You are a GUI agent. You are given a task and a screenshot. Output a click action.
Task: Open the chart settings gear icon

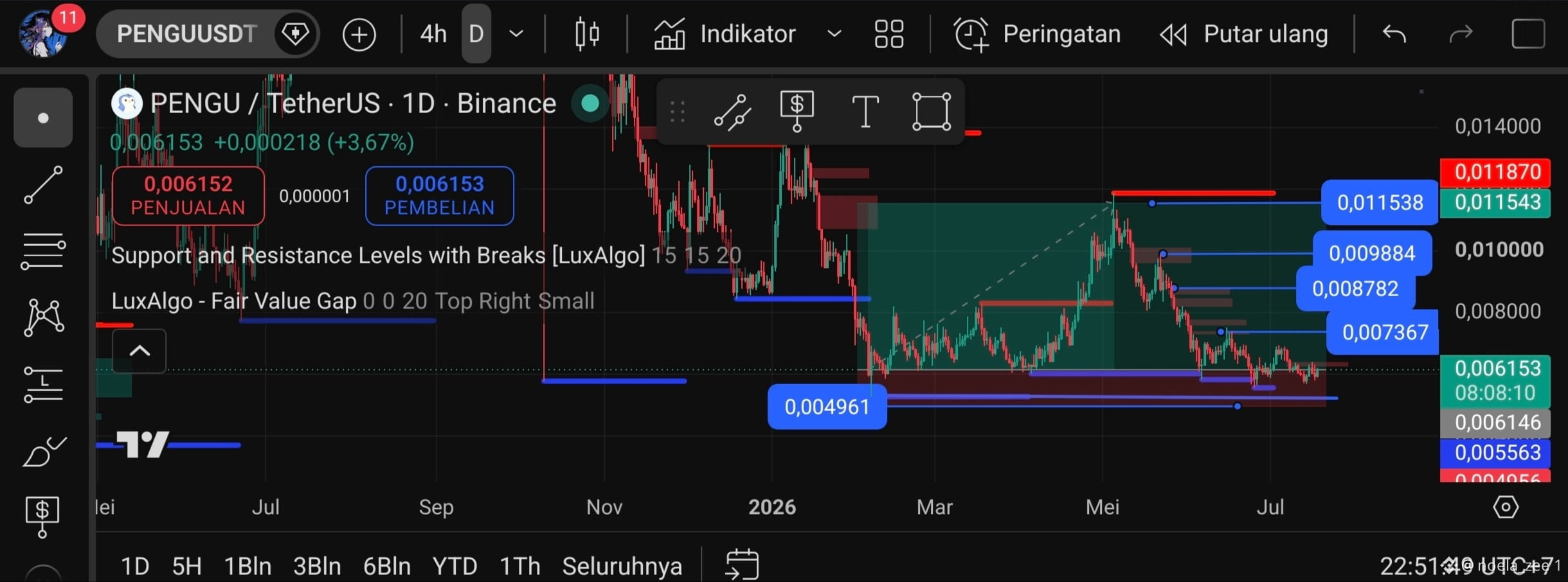(1505, 507)
